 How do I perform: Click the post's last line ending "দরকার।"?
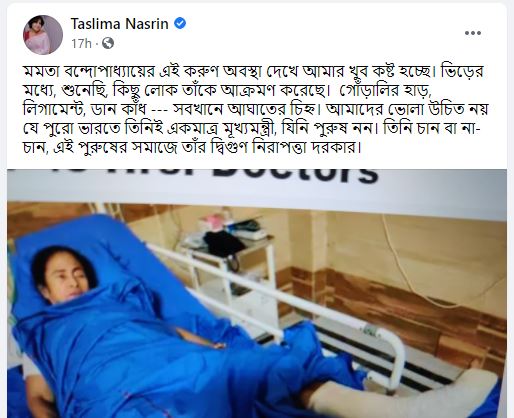click(192, 147)
